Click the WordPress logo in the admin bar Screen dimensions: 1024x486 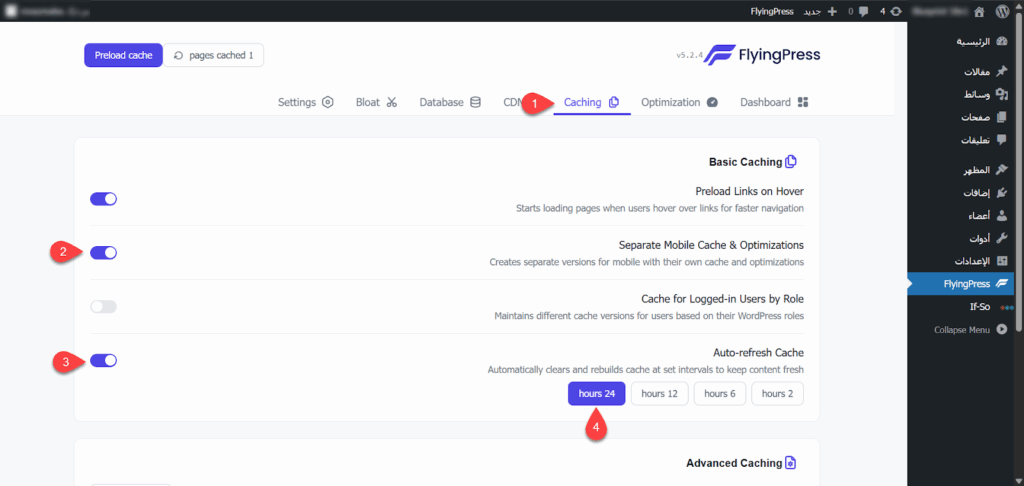tap(1002, 11)
